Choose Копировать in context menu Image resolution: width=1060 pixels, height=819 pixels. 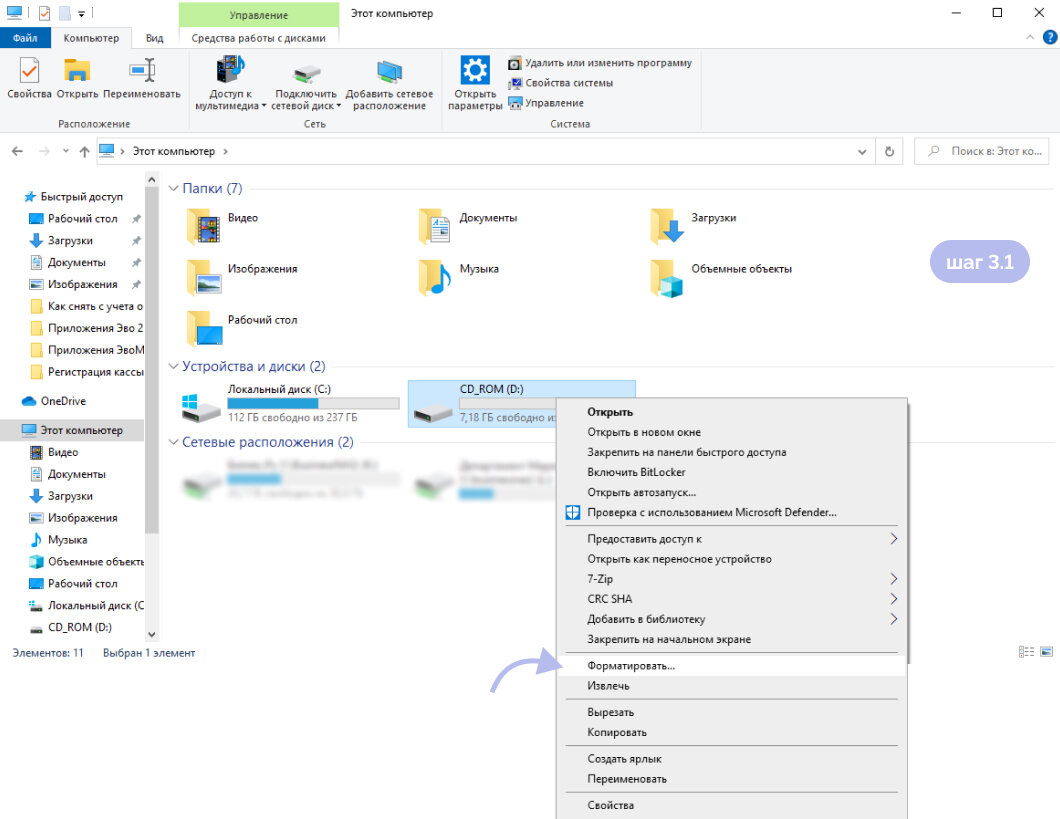(x=730, y=733)
